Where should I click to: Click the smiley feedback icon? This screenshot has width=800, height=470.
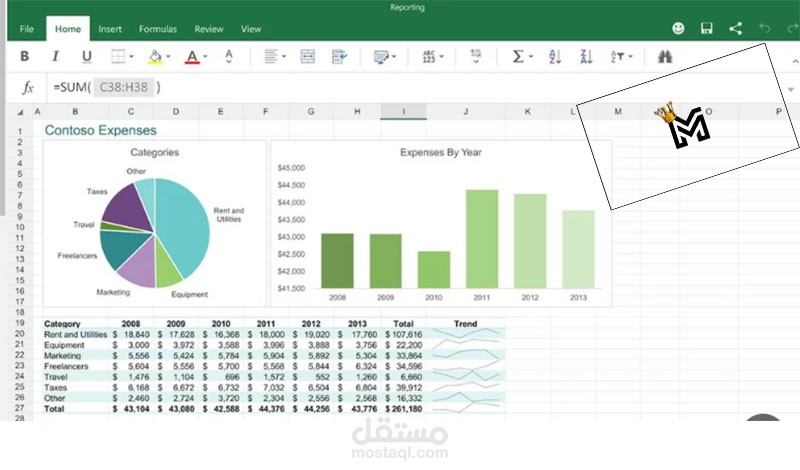click(x=678, y=28)
